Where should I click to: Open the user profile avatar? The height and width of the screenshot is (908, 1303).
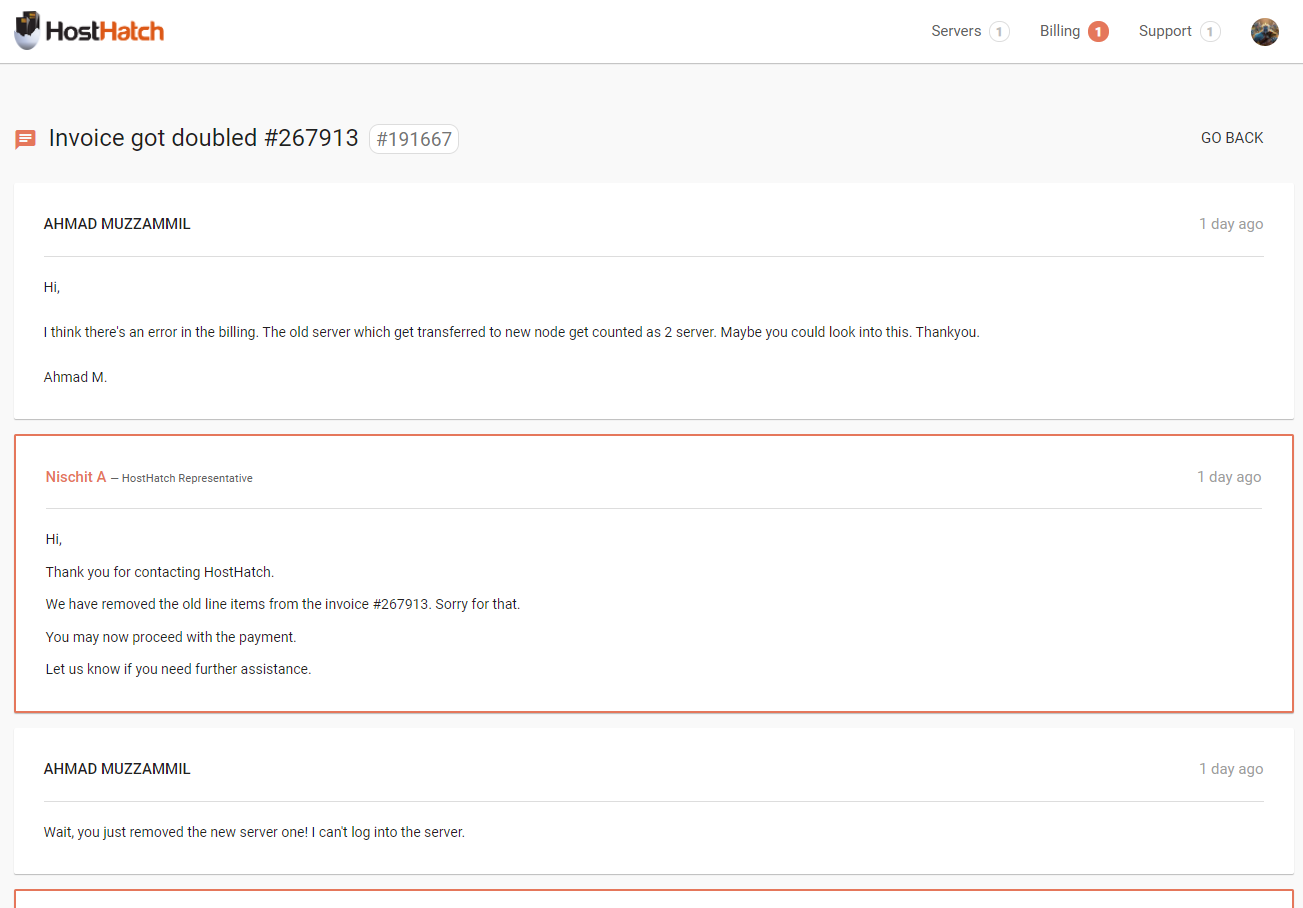[x=1265, y=32]
